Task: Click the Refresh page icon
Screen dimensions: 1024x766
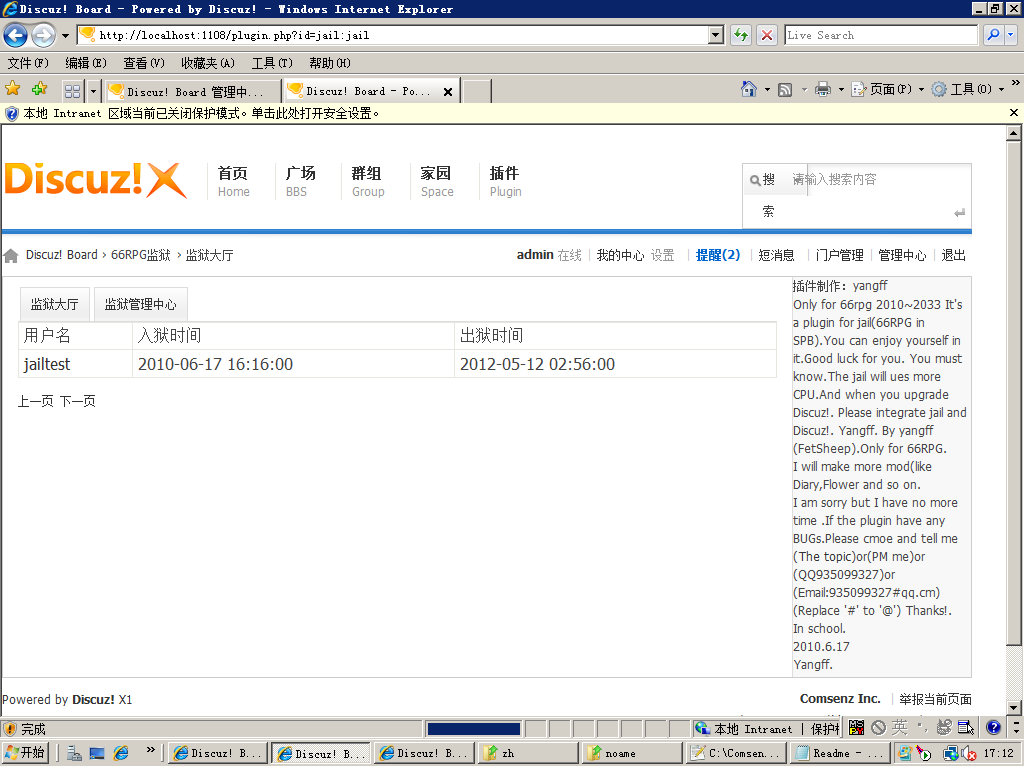Action: tap(741, 35)
